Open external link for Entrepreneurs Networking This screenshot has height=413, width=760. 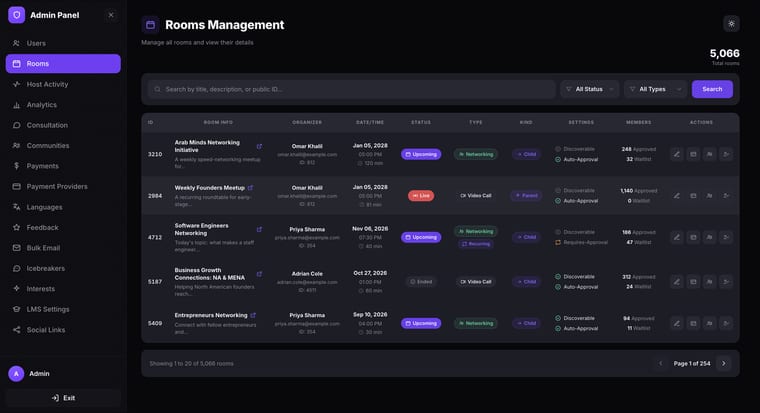point(253,315)
